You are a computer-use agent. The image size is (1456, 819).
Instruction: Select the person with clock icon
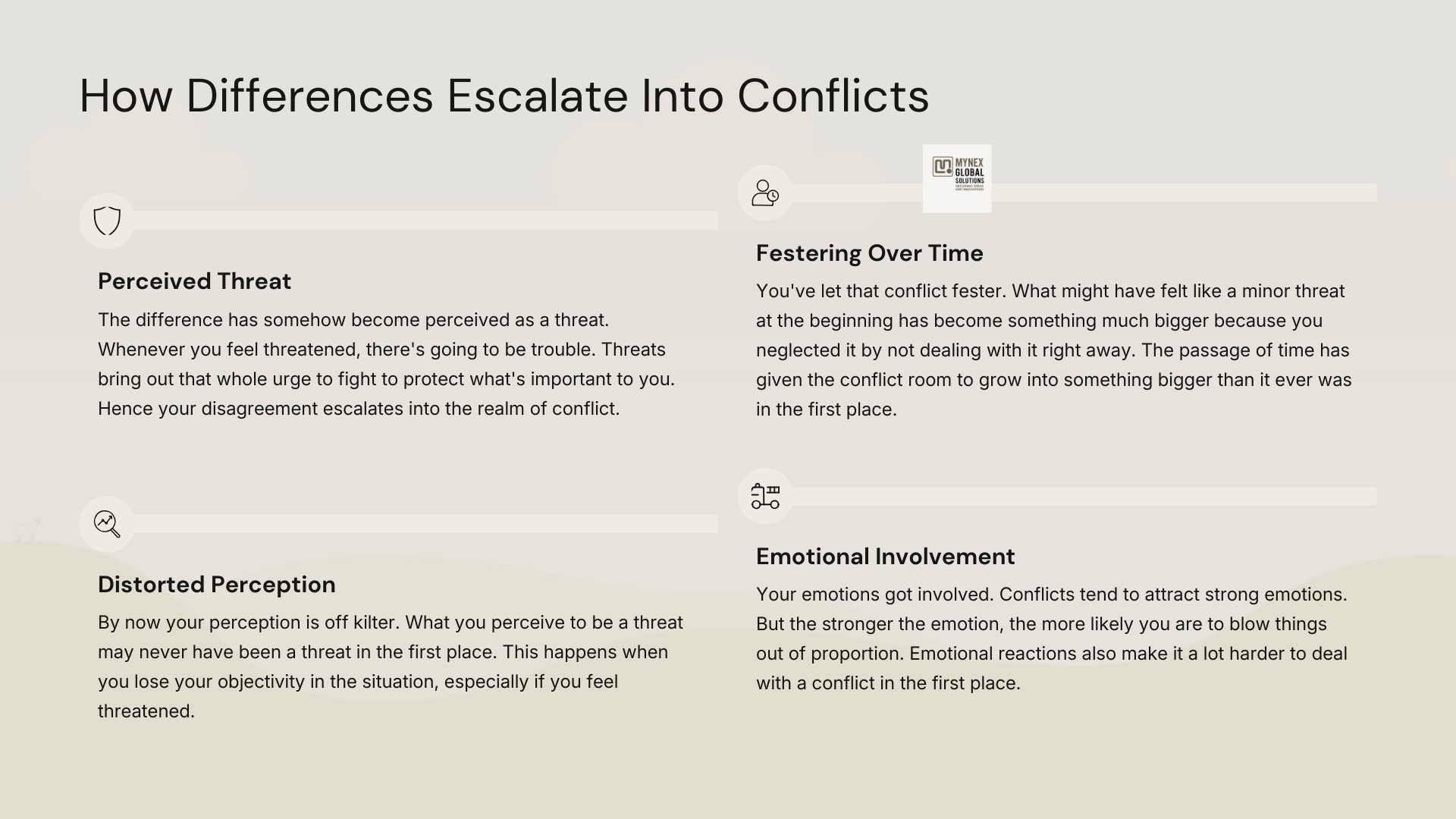[765, 193]
